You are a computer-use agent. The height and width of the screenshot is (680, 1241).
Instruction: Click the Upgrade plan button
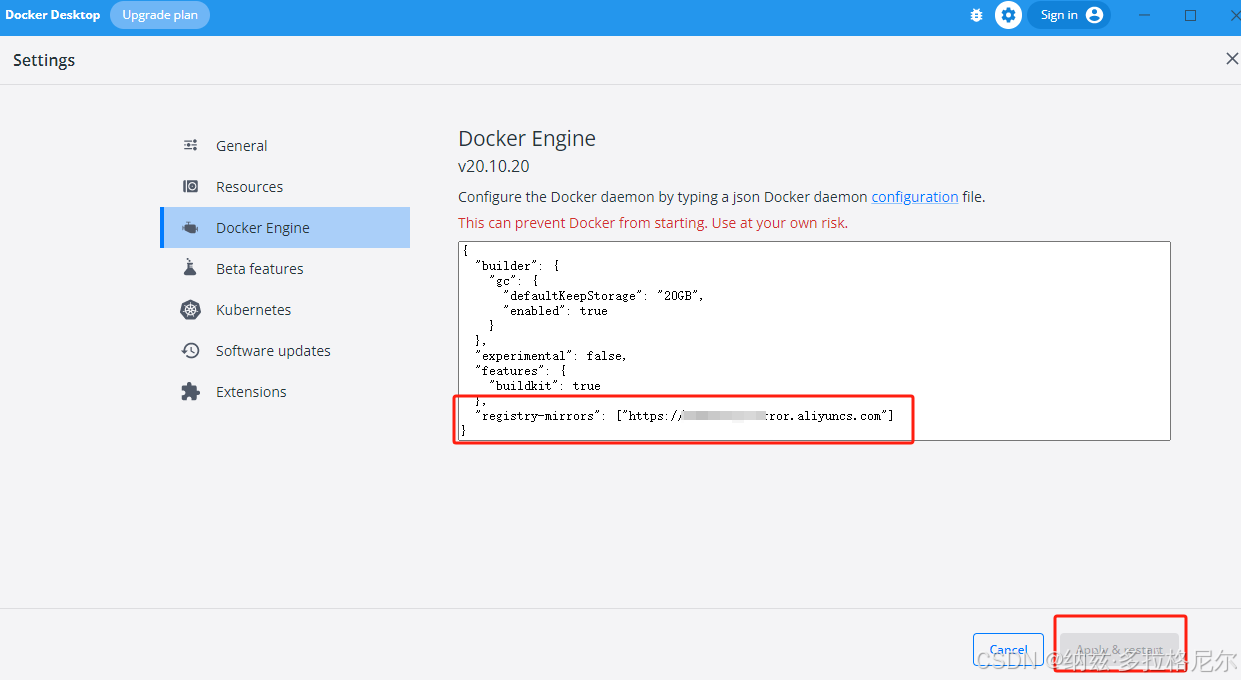pyautogui.click(x=160, y=15)
